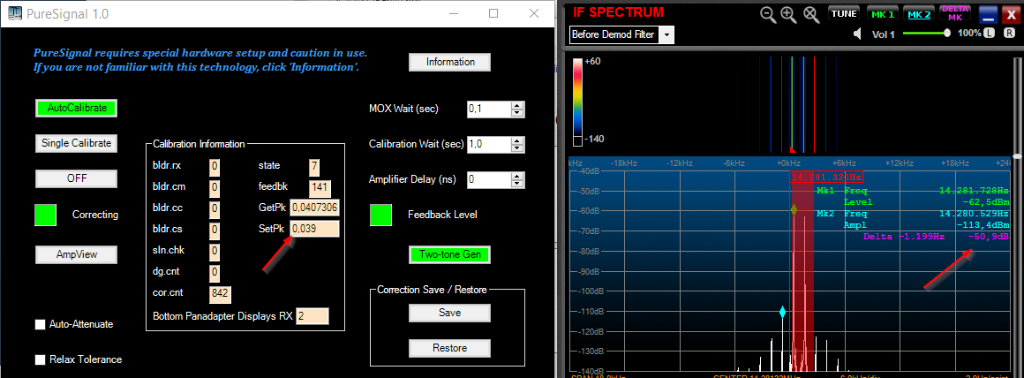Click the GetPk value field
Screen dimensions: 1024x378
(x=315, y=207)
